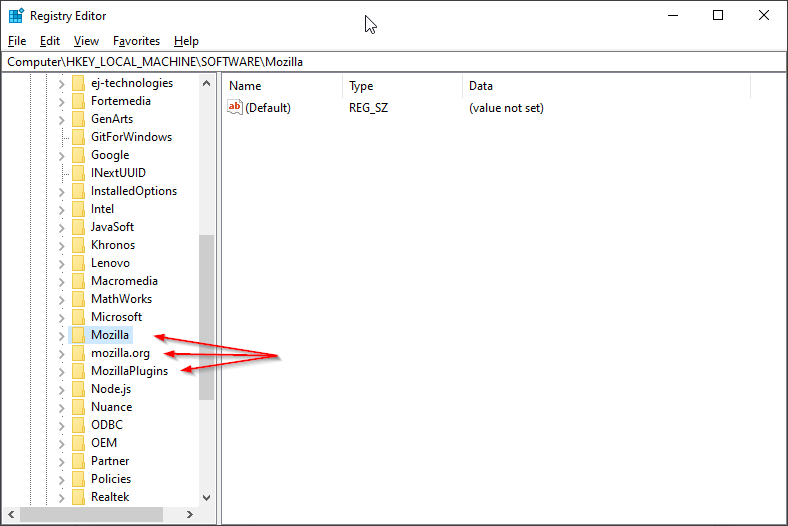Click the tree horizontal scrollbar thumb
The height and width of the screenshot is (526, 788).
tap(91, 514)
